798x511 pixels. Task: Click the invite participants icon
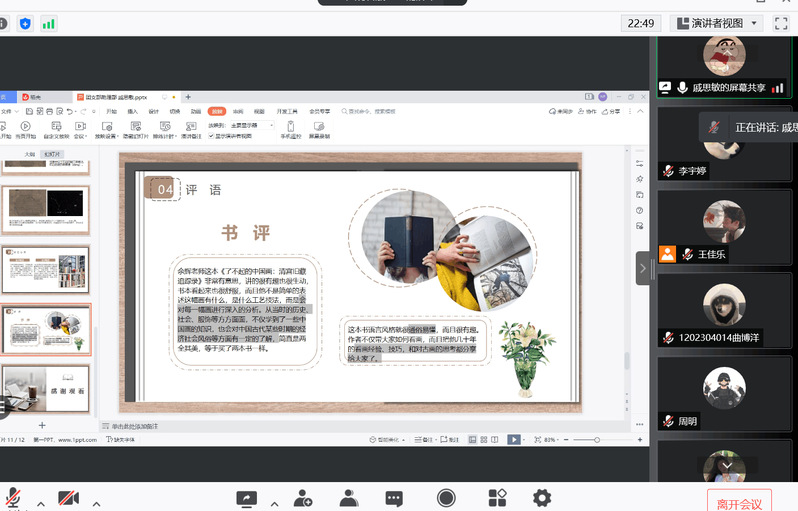(x=302, y=497)
